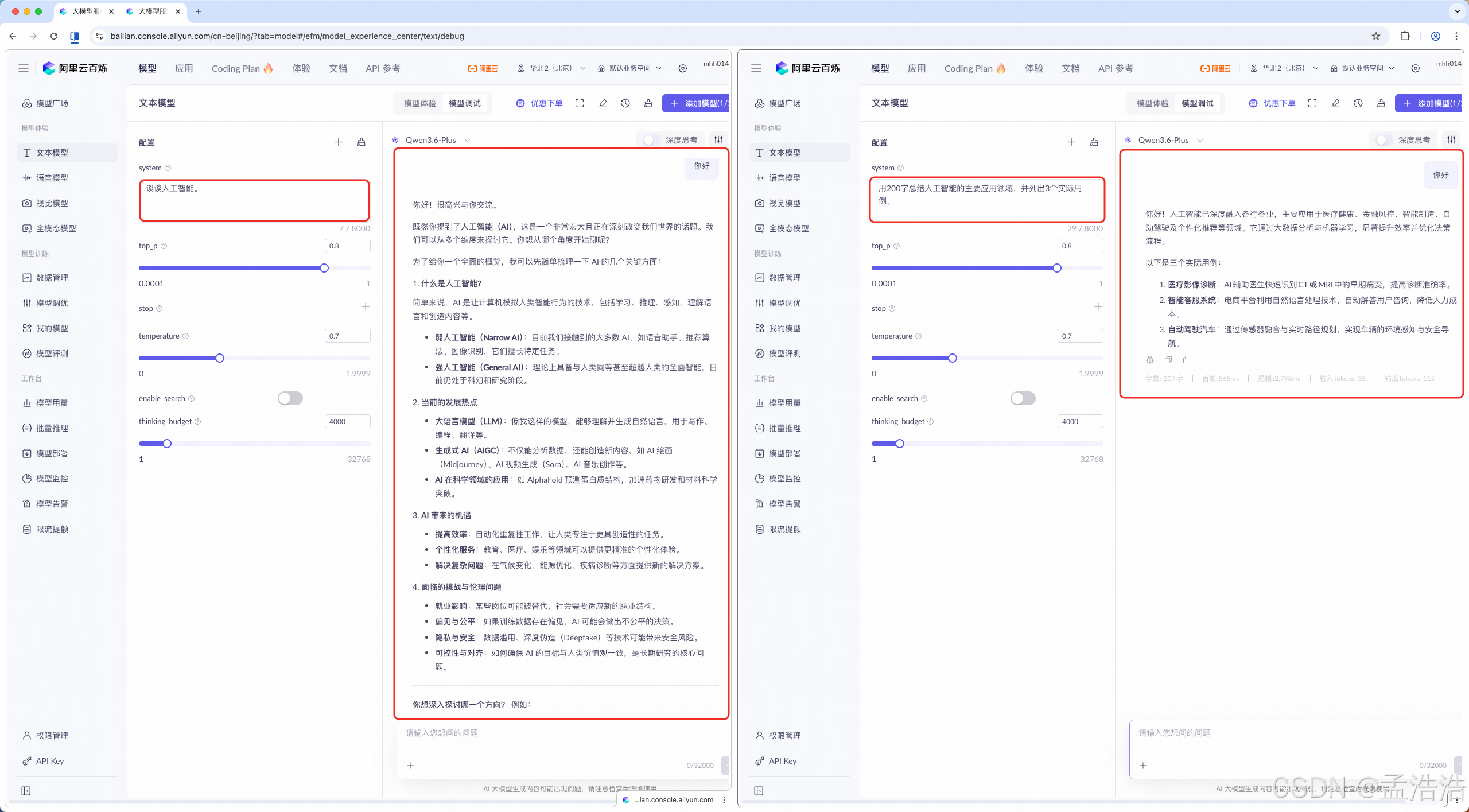The image size is (1469, 812).
Task: Click settings gear in right window header
Action: click(x=1416, y=68)
